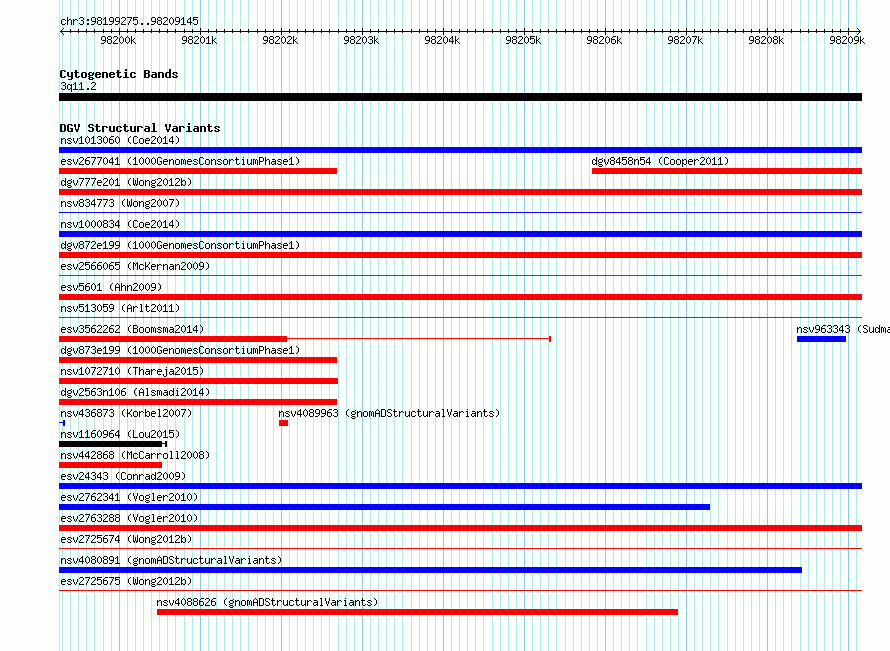The image size is (890, 651).
Task: Click variant label nsv442868 (McCarroll2008)
Action: 135,455
